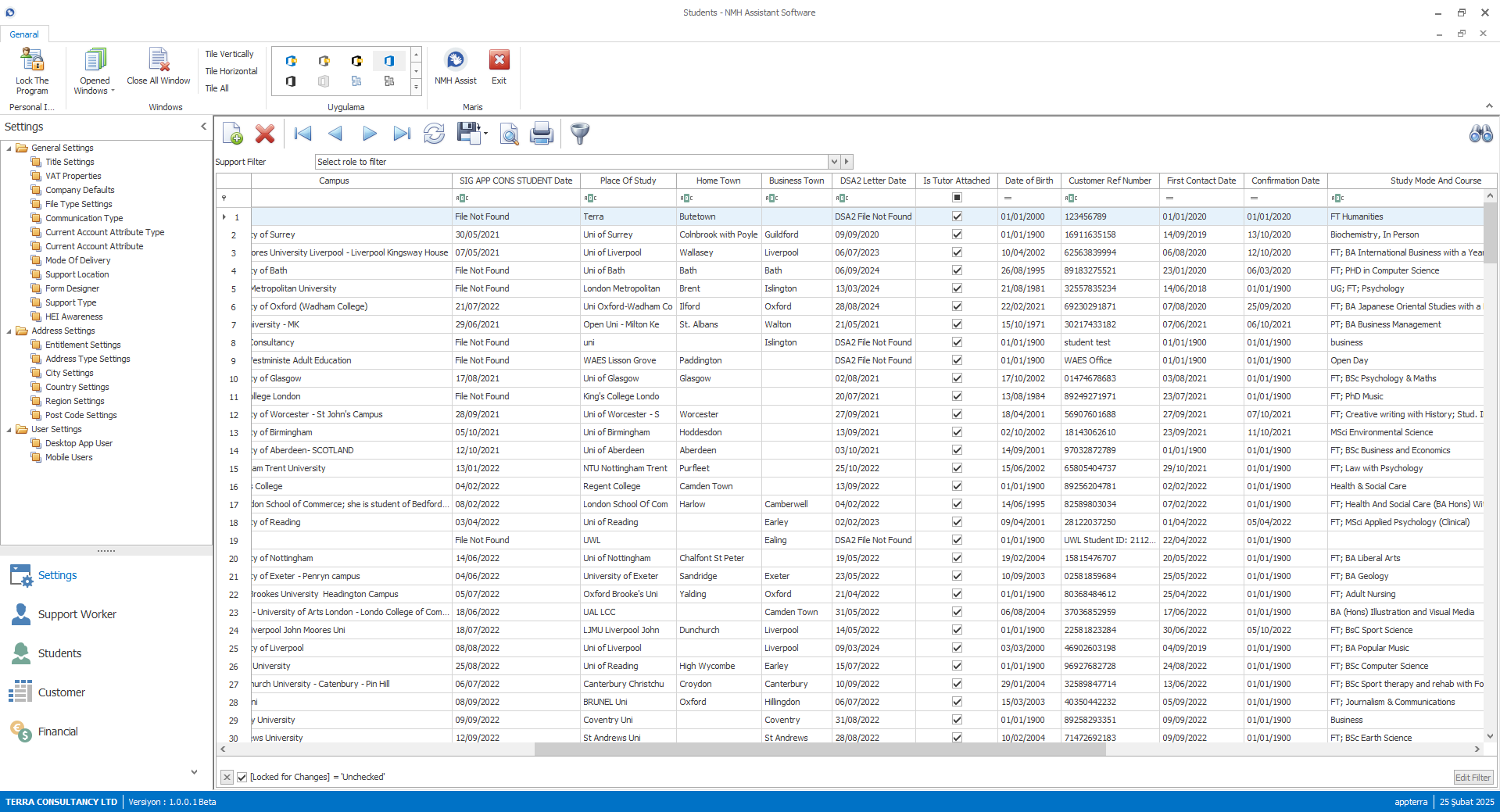
Task: Click the filter funnel icon
Action: click(x=580, y=134)
